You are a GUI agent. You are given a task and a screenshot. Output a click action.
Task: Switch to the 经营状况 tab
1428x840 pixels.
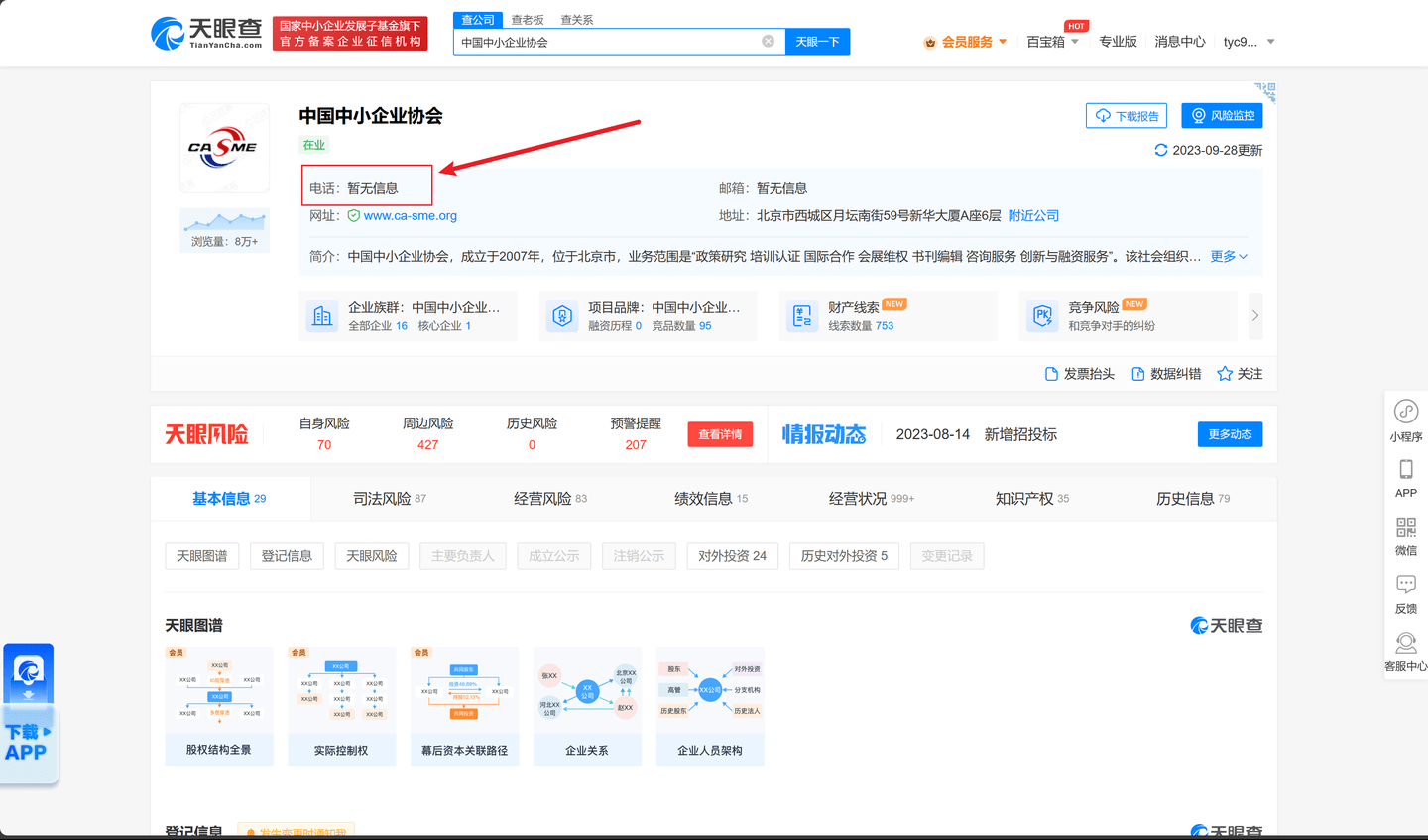(872, 499)
